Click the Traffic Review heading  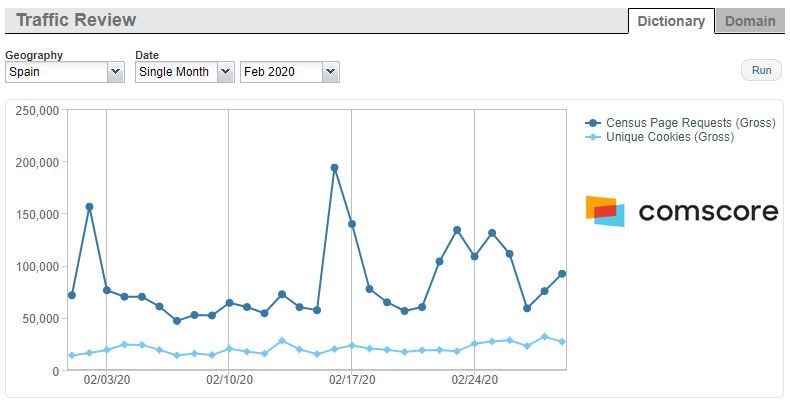[x=76, y=20]
